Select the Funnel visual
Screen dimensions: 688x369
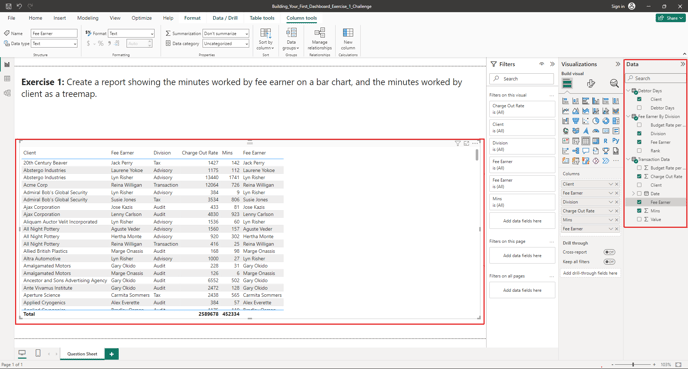576,121
